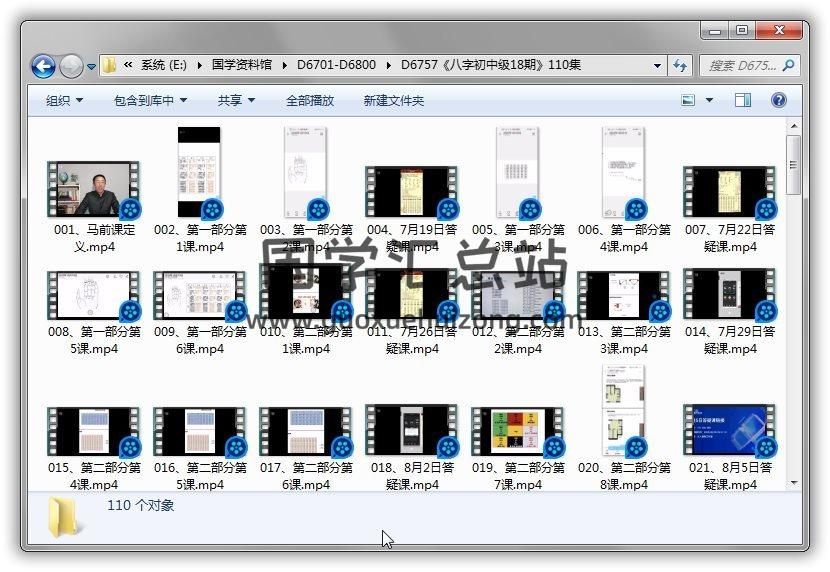Viewport: 830px width, 572px height.
Task: Click the change view icon
Action: pyautogui.click(x=688, y=100)
